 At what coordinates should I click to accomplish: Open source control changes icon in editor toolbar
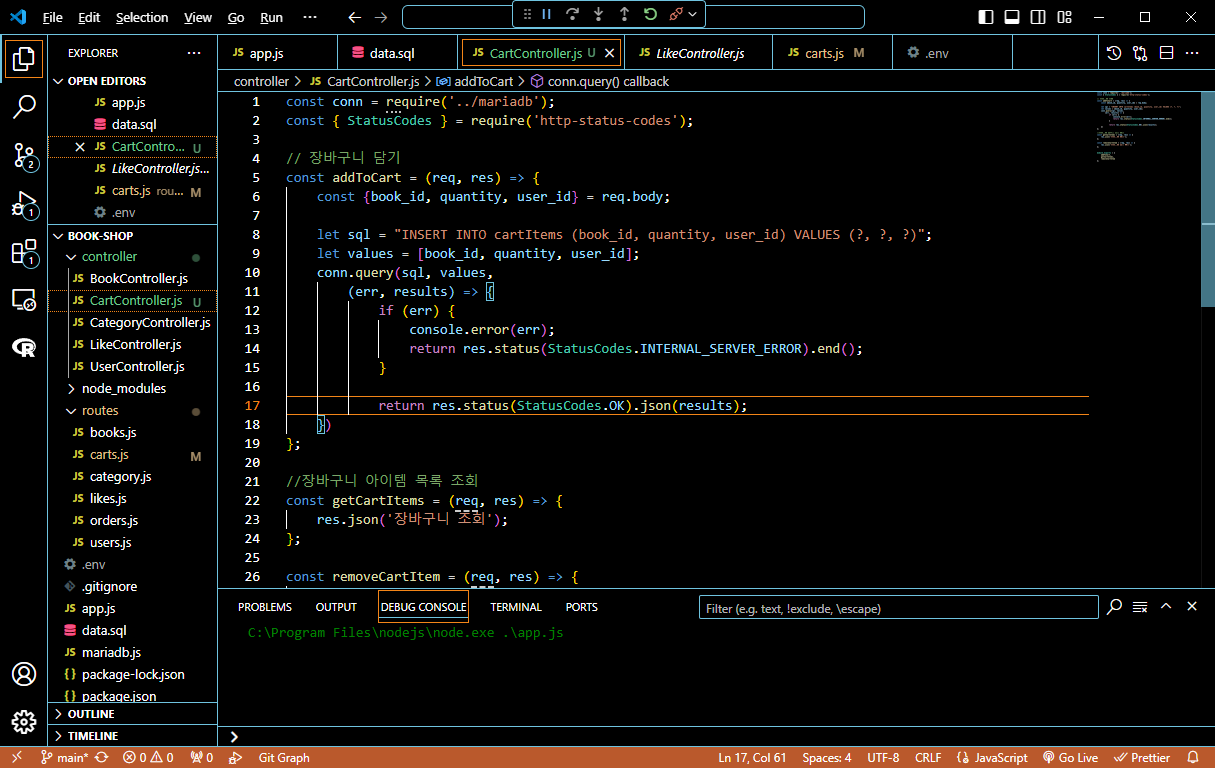click(x=1140, y=53)
